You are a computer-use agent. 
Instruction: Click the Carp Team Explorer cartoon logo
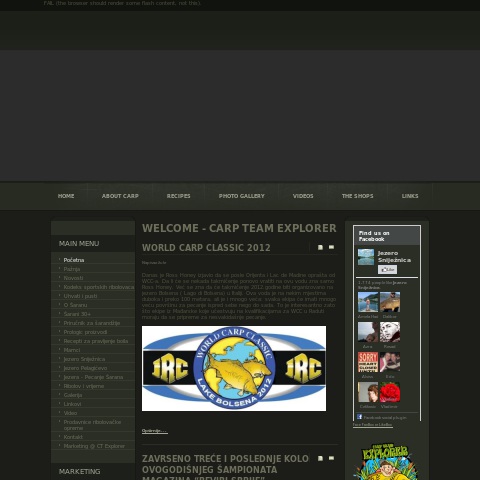pyautogui.click(x=386, y=461)
